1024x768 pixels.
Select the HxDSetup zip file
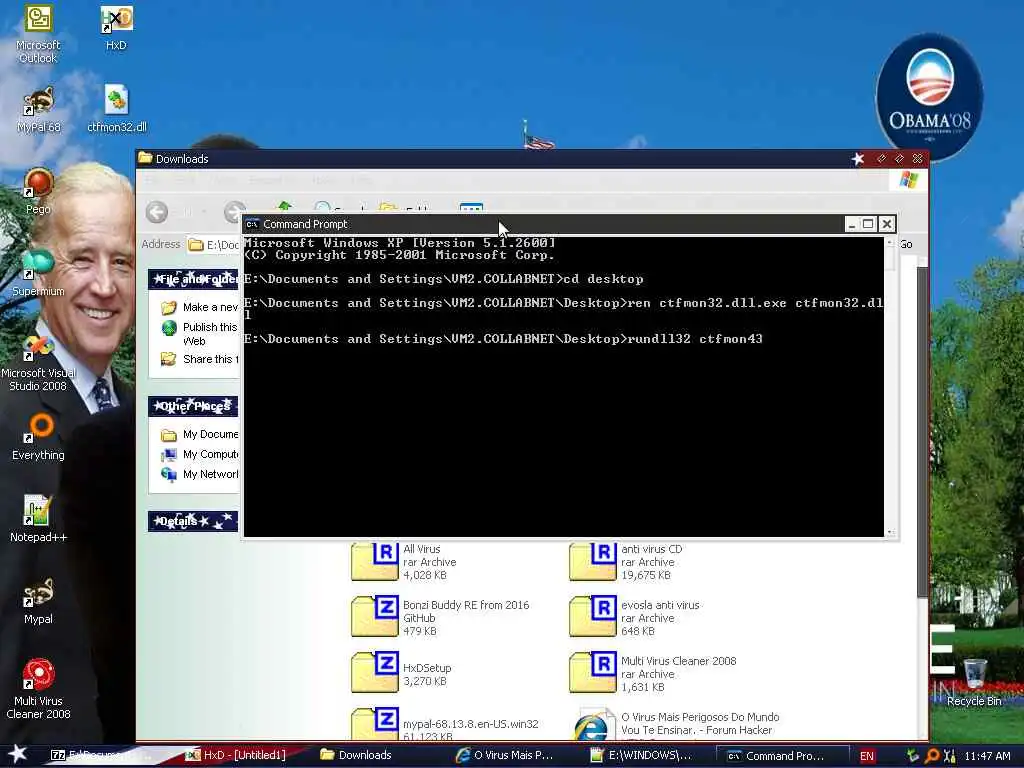[402, 673]
